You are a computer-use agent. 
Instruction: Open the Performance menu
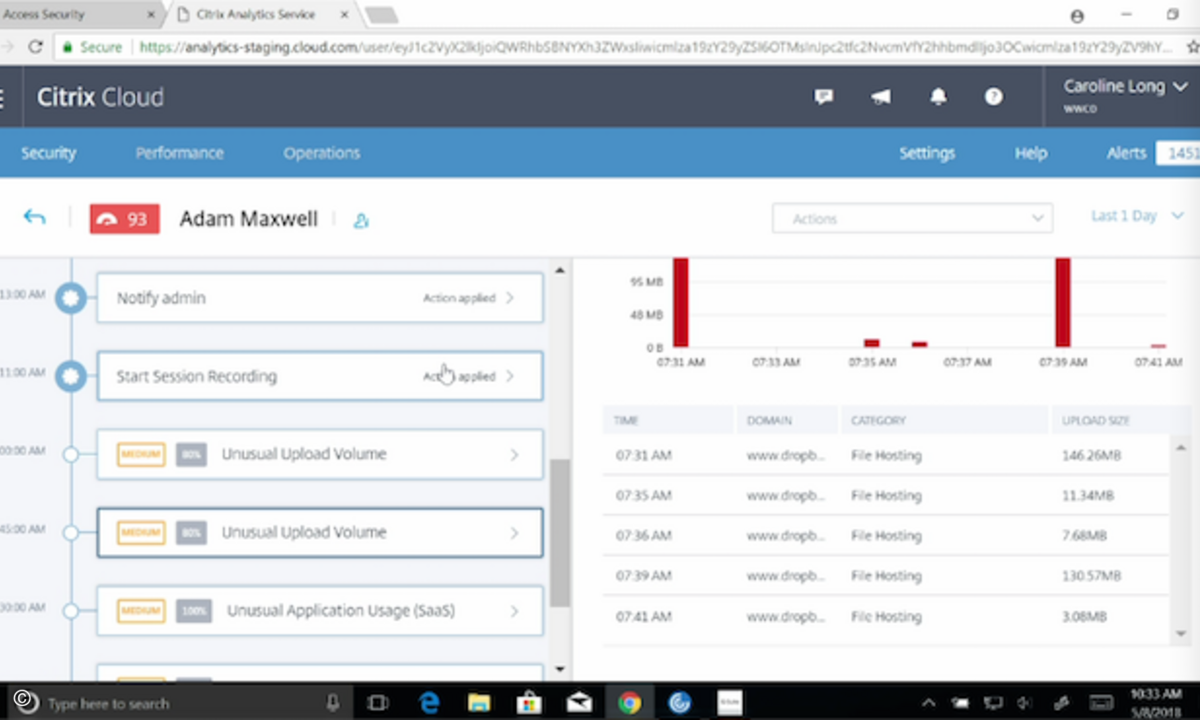pos(180,153)
